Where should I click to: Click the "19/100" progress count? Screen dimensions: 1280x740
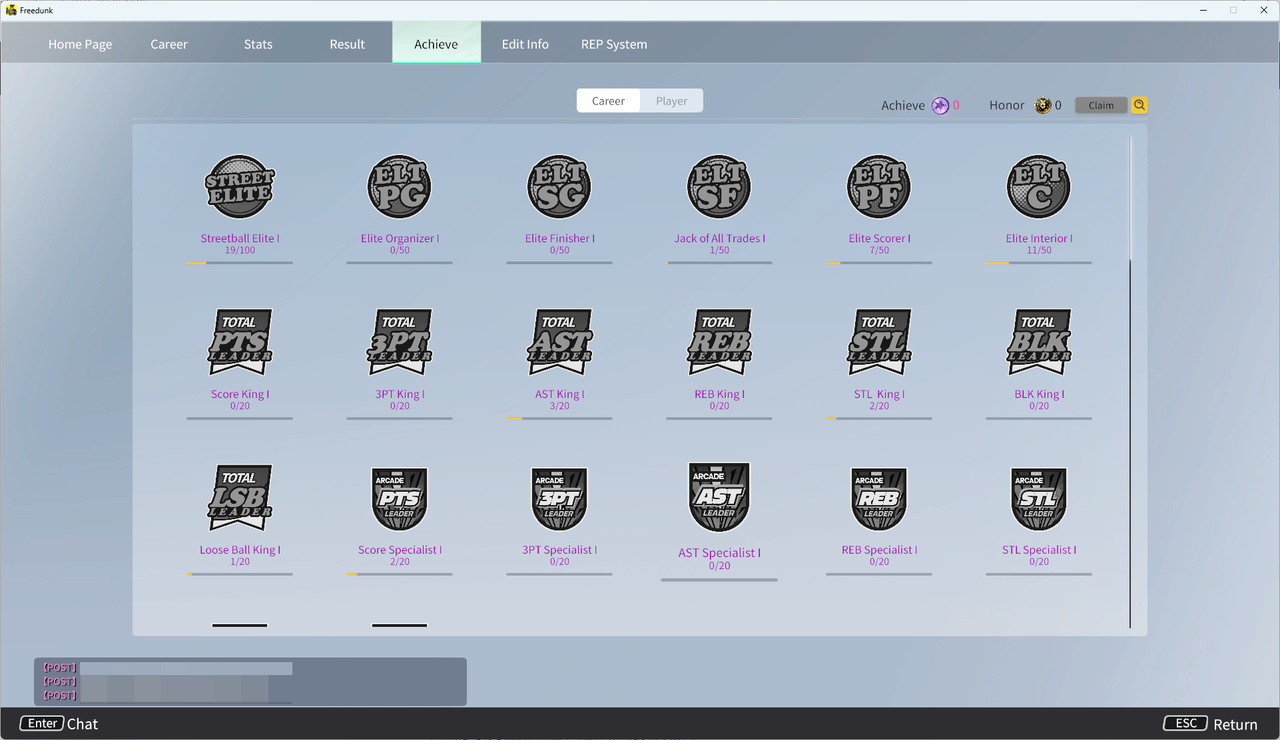pyautogui.click(x=240, y=251)
